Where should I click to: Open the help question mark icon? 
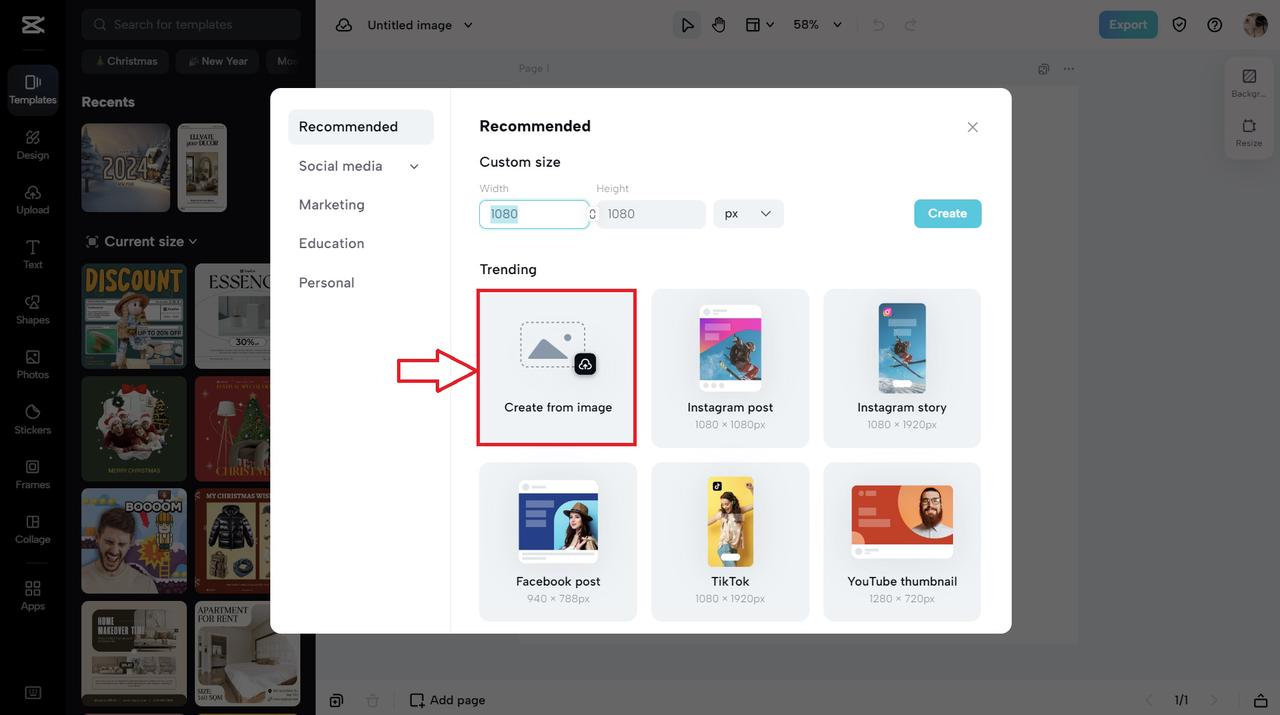[x=1215, y=25]
